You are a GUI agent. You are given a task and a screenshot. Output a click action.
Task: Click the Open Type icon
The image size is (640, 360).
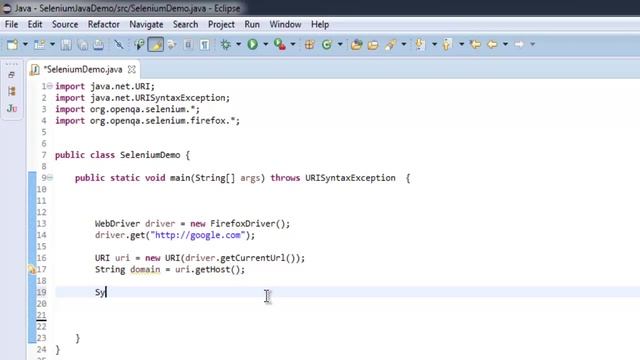coord(356,44)
